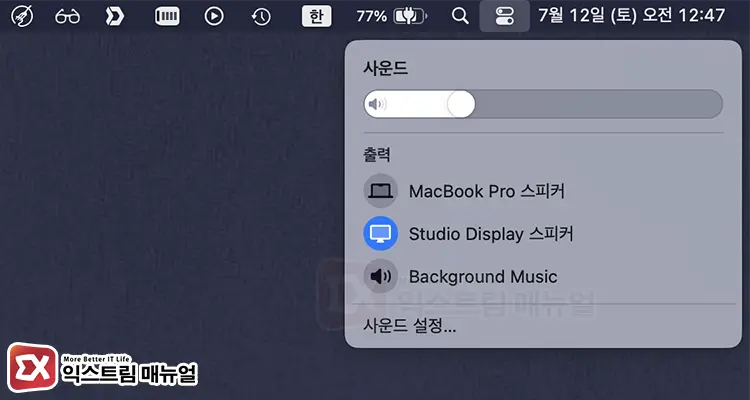Viewport: 750px width, 400px height.
Task: Select MacBook Pro 스피커 output
Action: 543,191
